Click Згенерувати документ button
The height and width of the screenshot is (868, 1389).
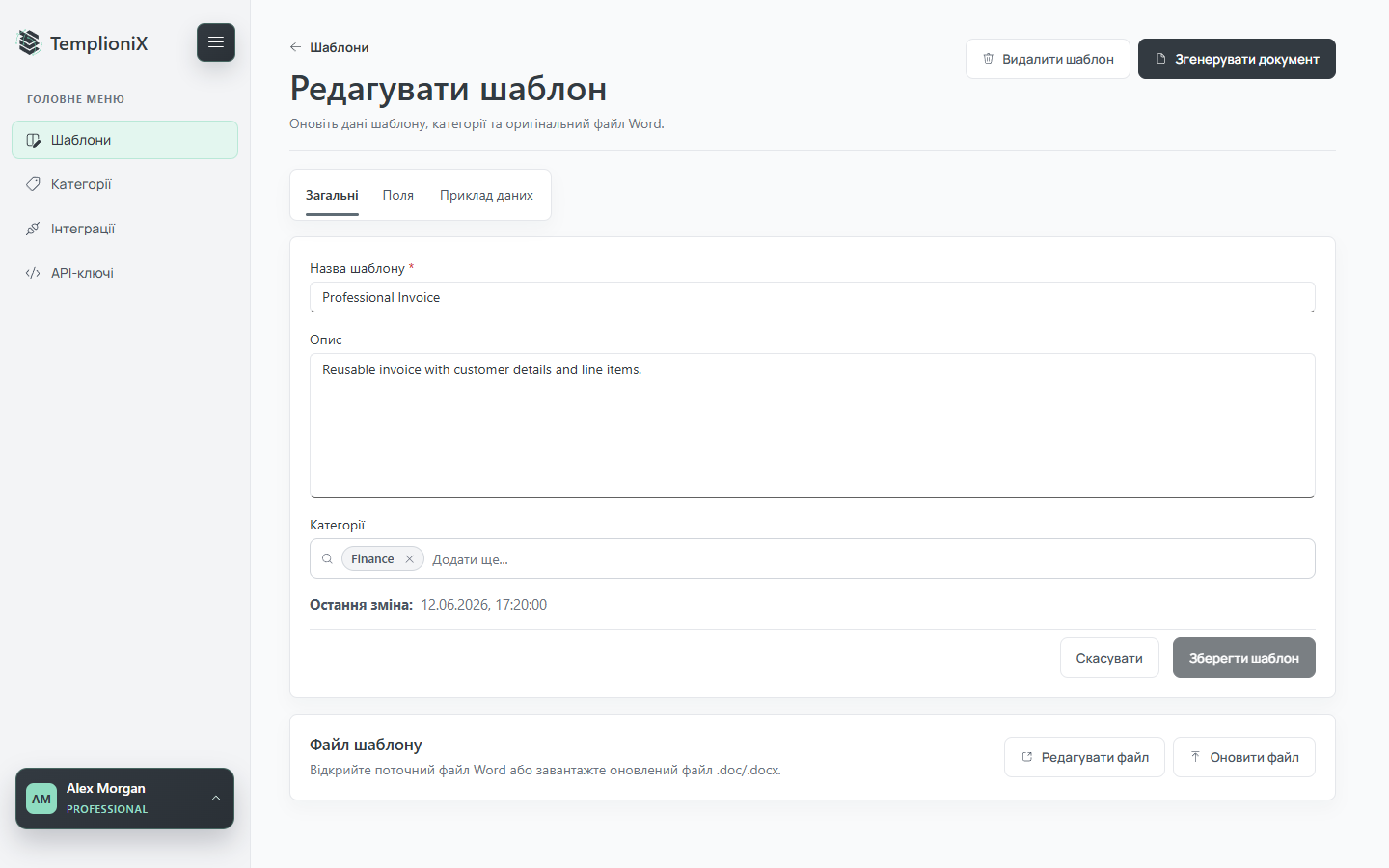pyautogui.click(x=1237, y=59)
